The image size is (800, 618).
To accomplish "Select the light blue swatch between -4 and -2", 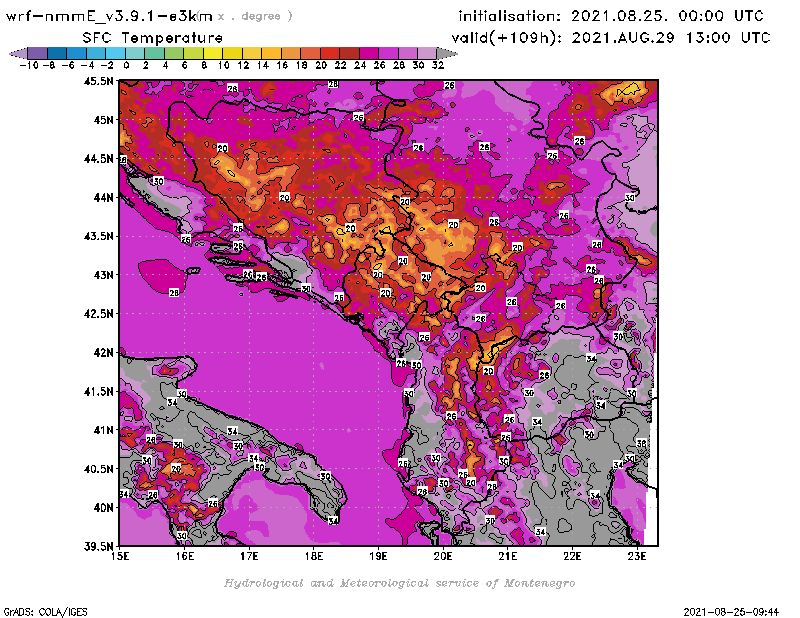I will click(95, 53).
